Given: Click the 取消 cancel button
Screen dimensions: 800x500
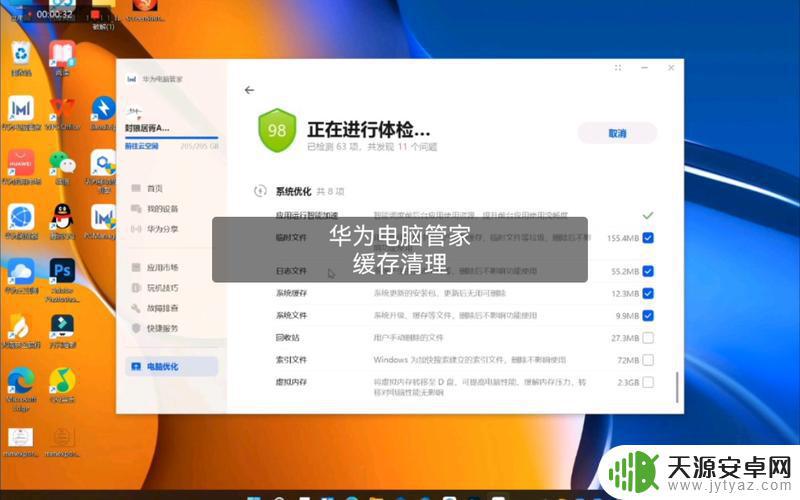Looking at the screenshot, I should pyautogui.click(x=617, y=133).
